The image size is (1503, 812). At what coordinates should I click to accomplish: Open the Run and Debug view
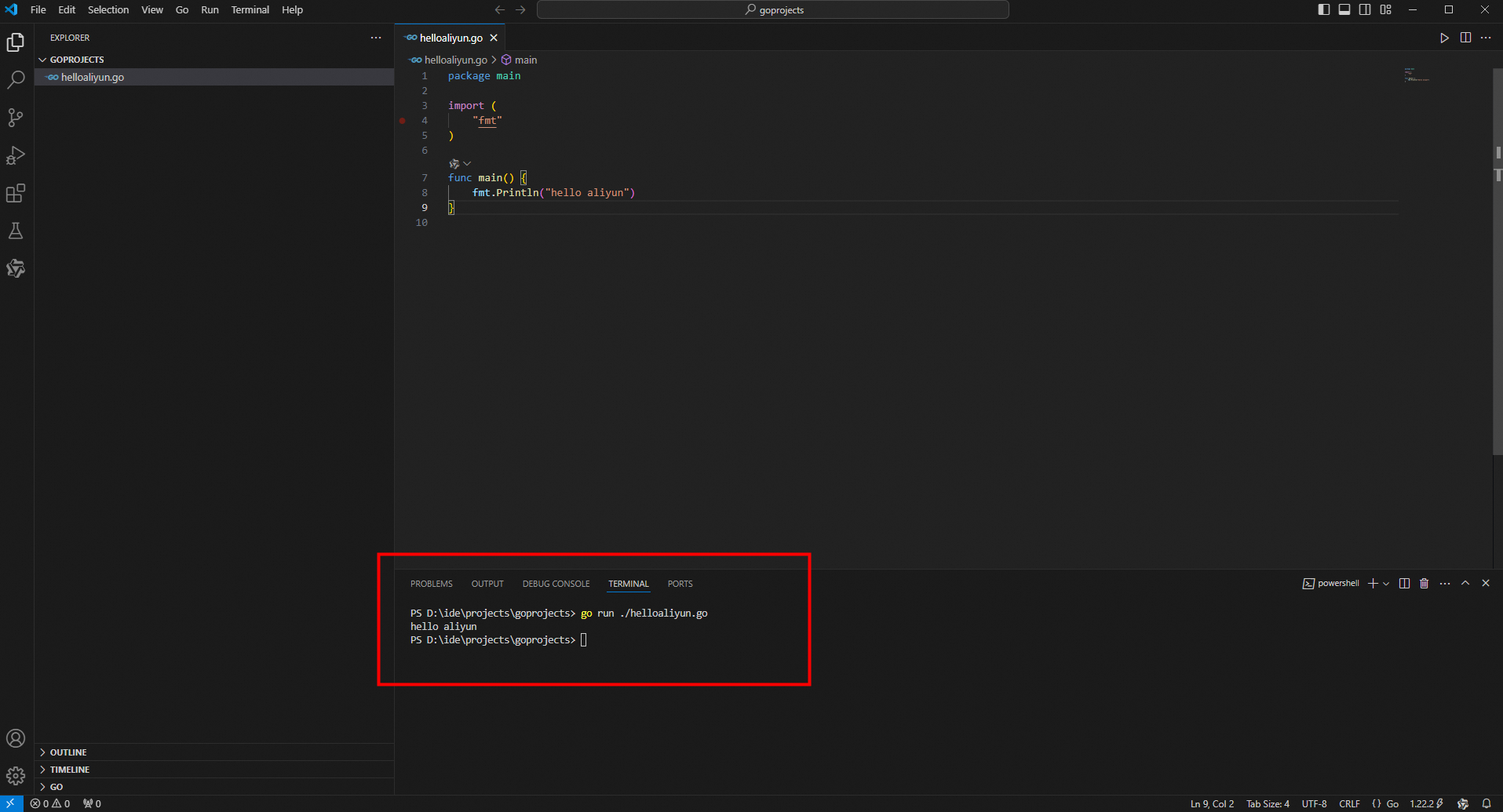click(x=16, y=155)
